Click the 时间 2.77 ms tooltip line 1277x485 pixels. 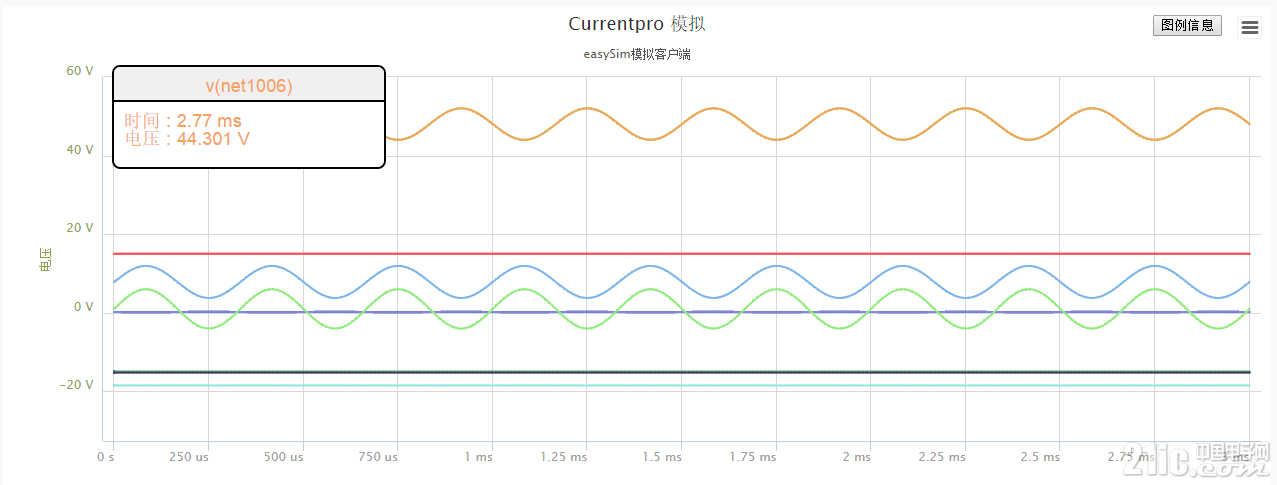point(183,121)
